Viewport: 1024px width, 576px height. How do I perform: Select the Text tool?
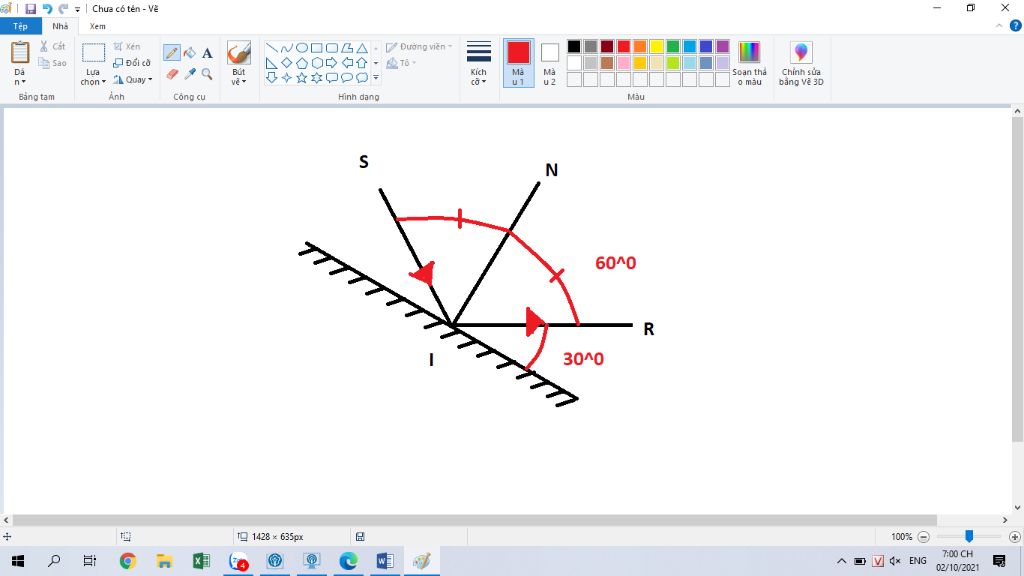pos(207,53)
